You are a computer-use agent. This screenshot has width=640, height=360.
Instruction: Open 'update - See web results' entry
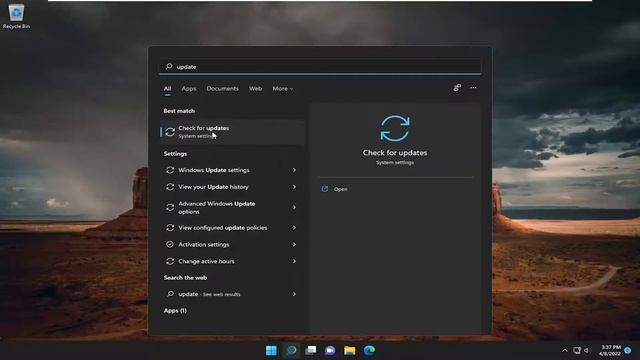(232, 294)
